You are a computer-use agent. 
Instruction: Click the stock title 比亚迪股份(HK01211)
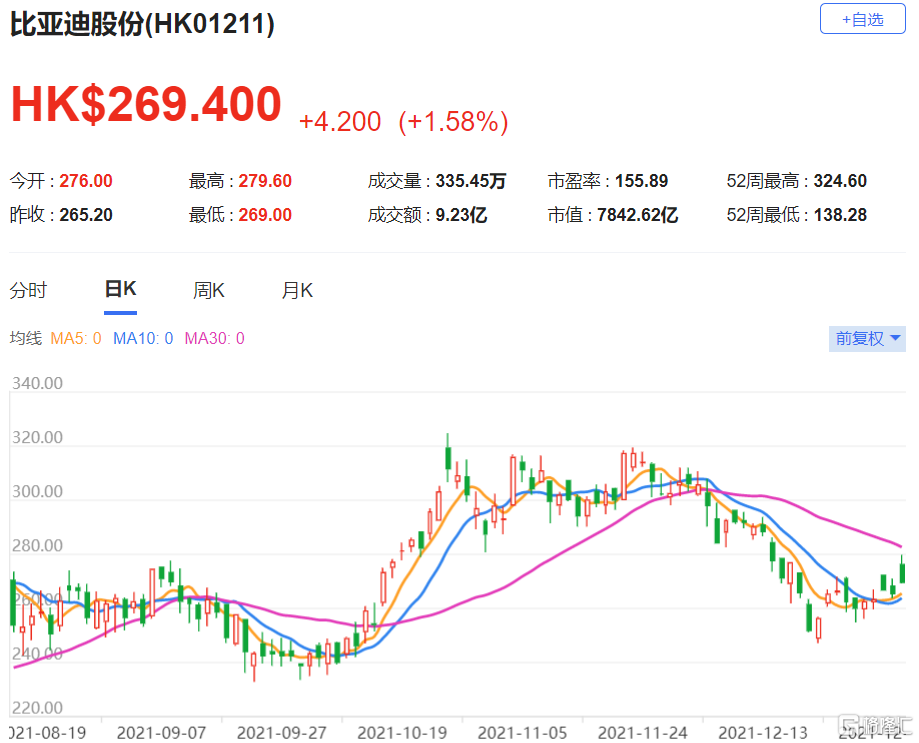142,24
